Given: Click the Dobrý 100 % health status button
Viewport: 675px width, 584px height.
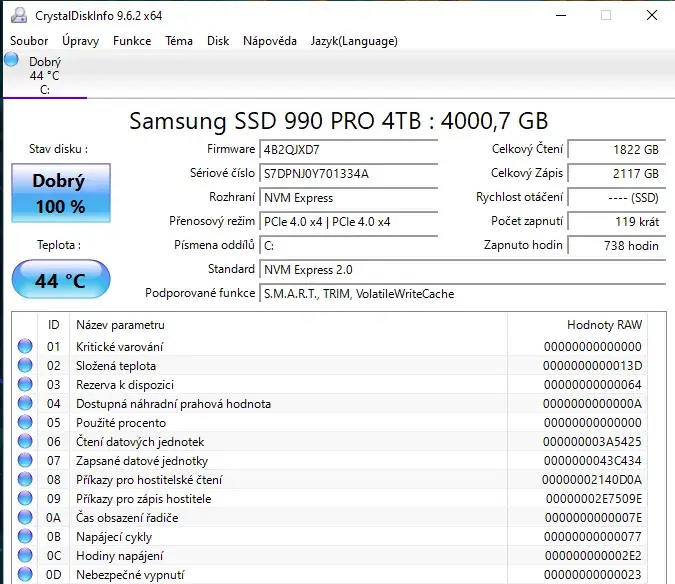Looking at the screenshot, I should coord(61,193).
